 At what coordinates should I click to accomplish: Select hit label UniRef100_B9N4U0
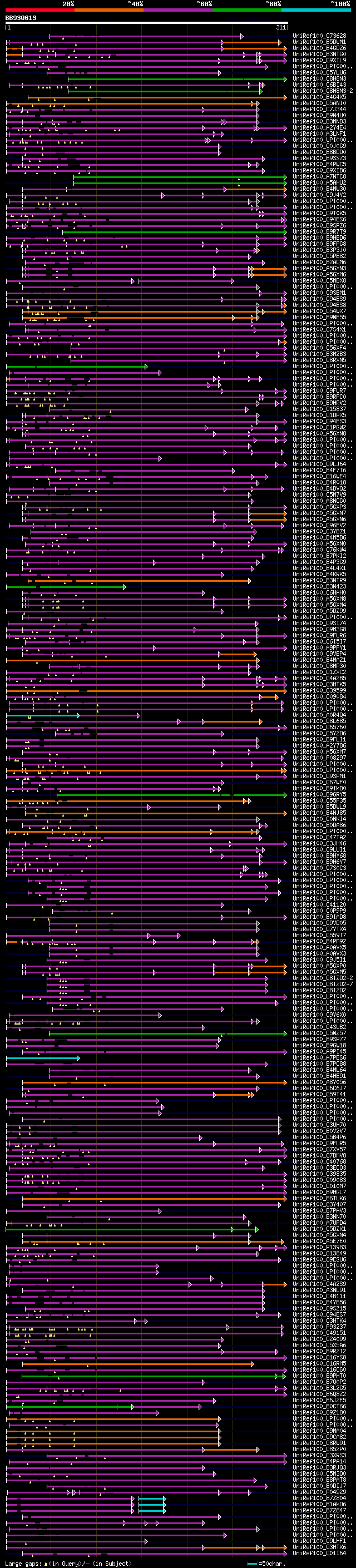pyautogui.click(x=319, y=115)
